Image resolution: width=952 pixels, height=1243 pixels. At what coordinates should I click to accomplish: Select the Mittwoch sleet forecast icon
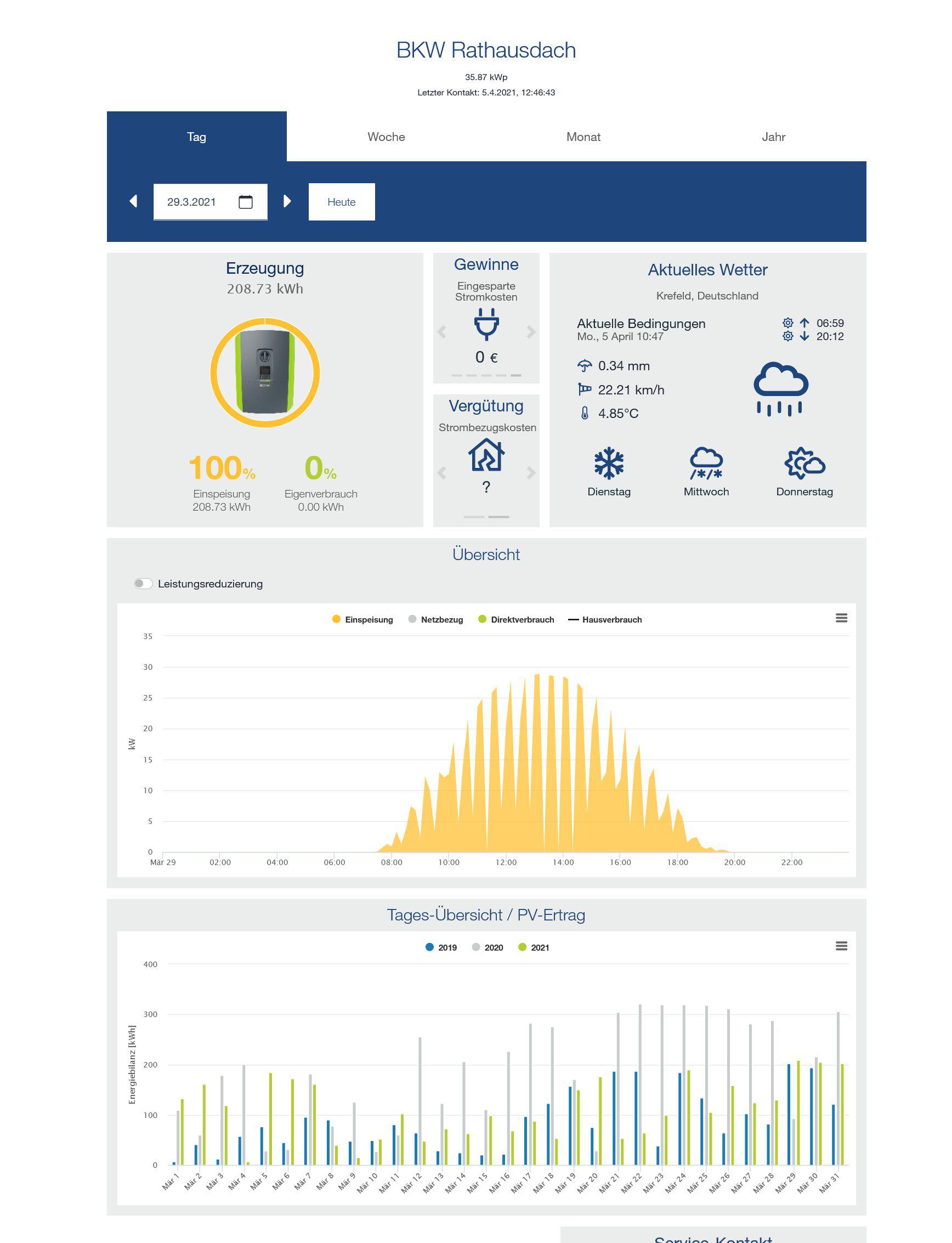click(x=706, y=463)
